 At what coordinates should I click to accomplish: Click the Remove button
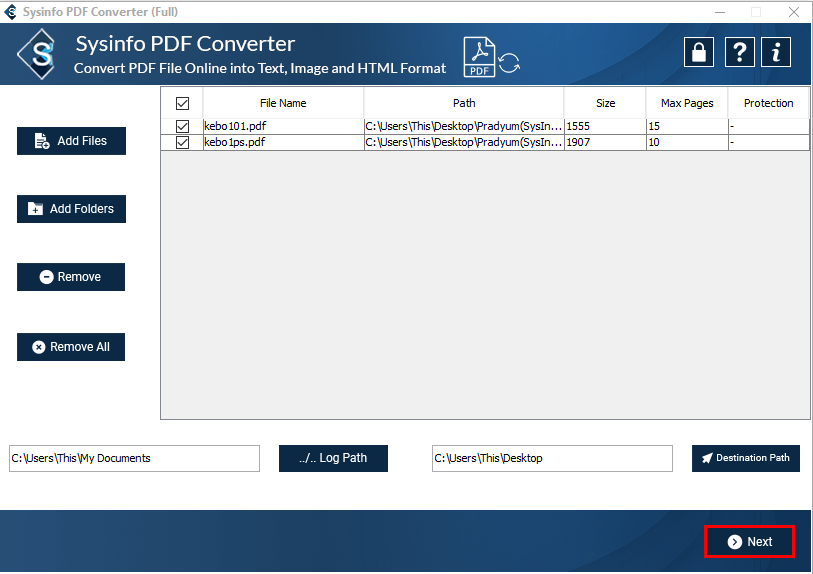pos(71,277)
